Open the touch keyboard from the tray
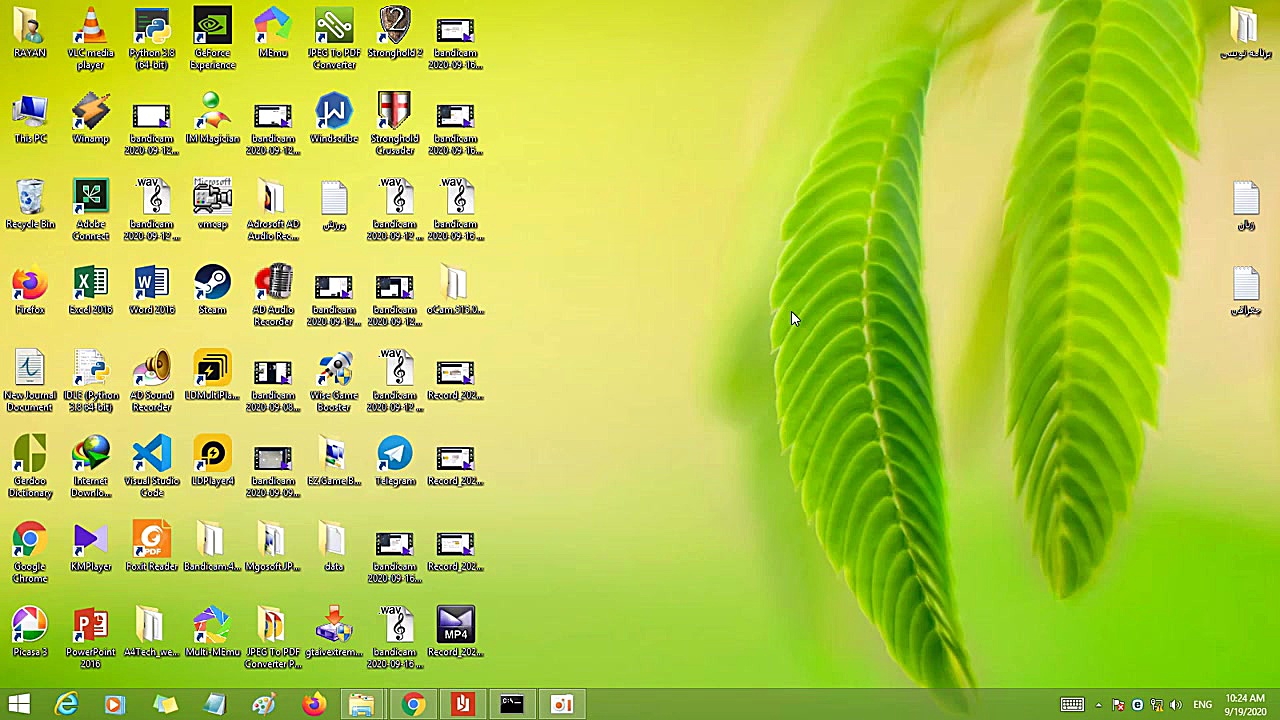Viewport: 1280px width, 720px height. (x=1072, y=705)
